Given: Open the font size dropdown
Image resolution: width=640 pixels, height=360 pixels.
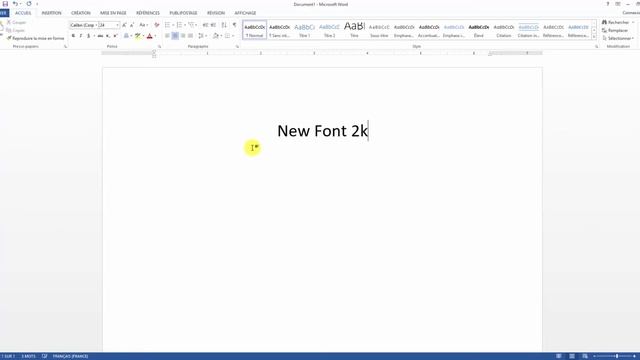Looking at the screenshot, I should tap(118, 25).
